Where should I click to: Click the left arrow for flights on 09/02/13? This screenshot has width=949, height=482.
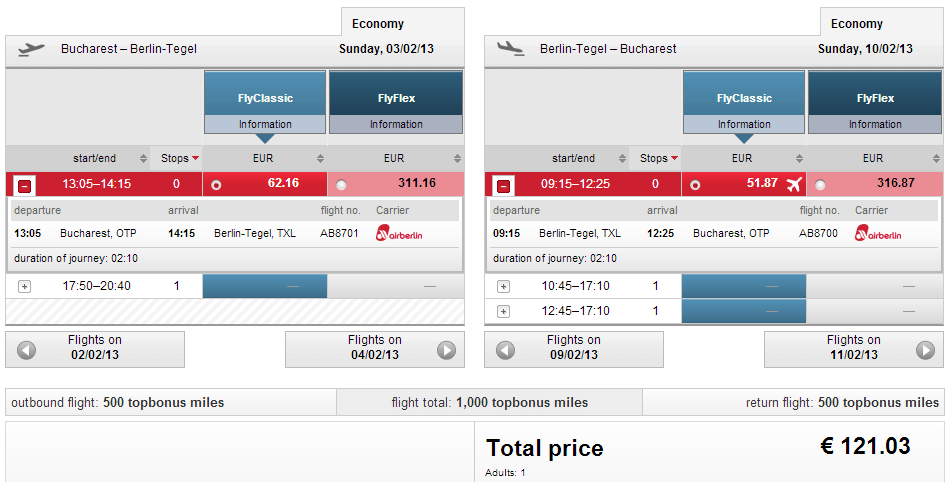pos(506,350)
